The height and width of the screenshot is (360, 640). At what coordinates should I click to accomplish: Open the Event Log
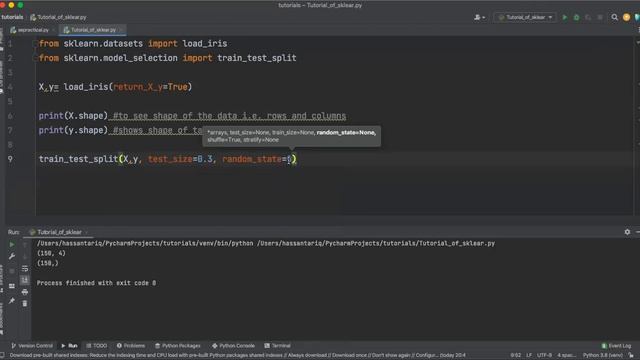tap(616, 346)
